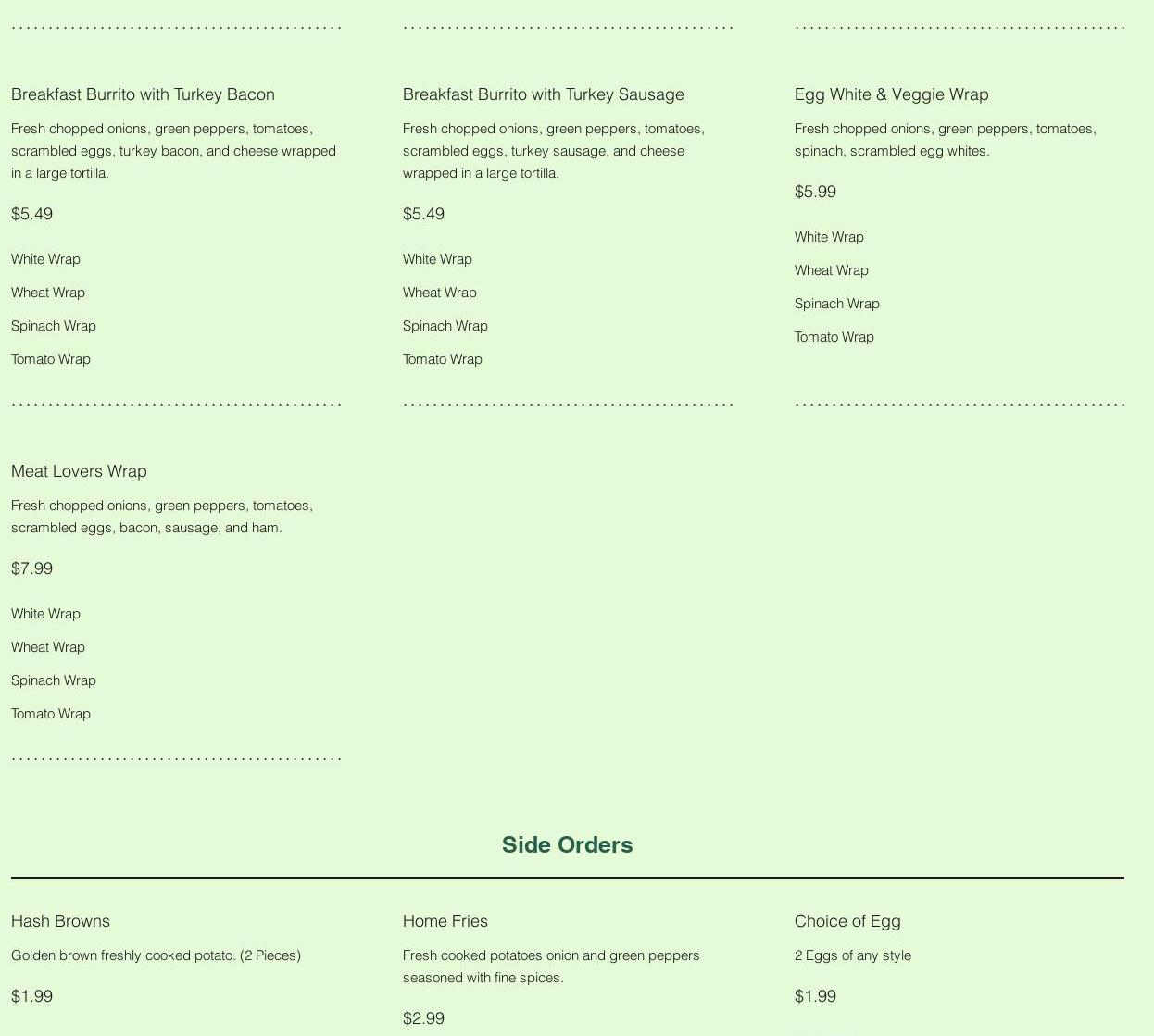1154x1036 pixels.
Task: Open the Home Fries side order
Action: pyautogui.click(x=445, y=921)
